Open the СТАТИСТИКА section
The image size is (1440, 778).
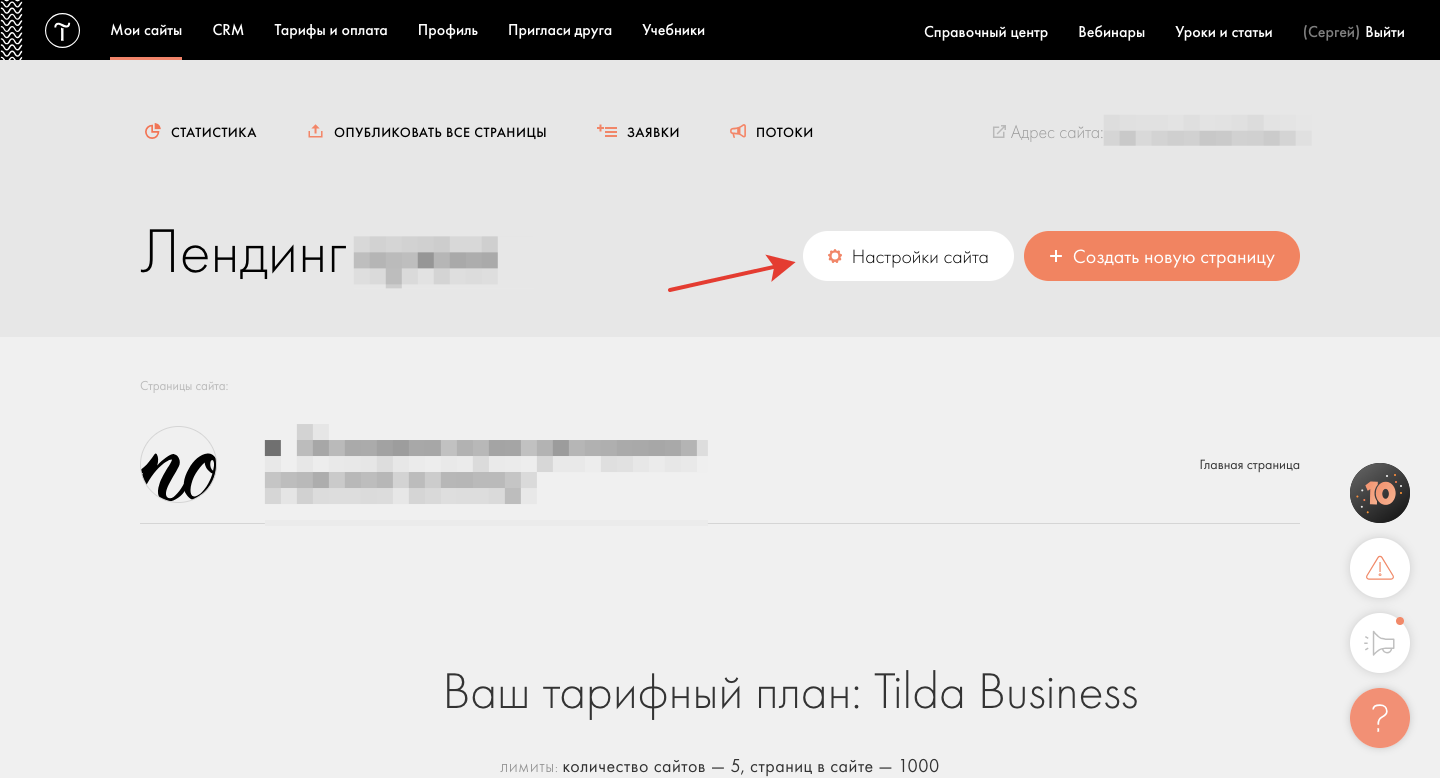(x=214, y=132)
